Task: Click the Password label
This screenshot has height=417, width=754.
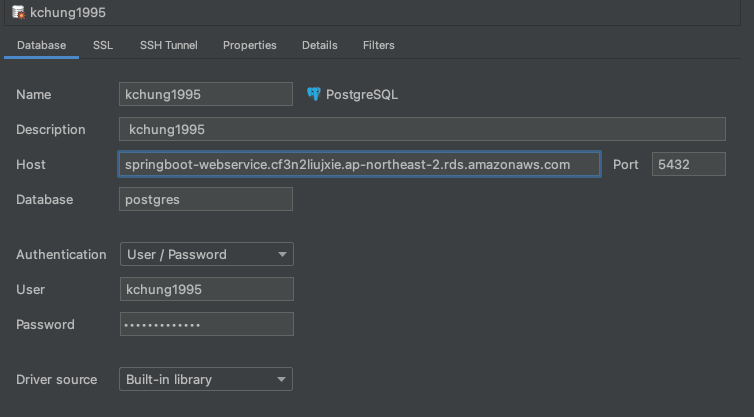Action: tap(45, 325)
